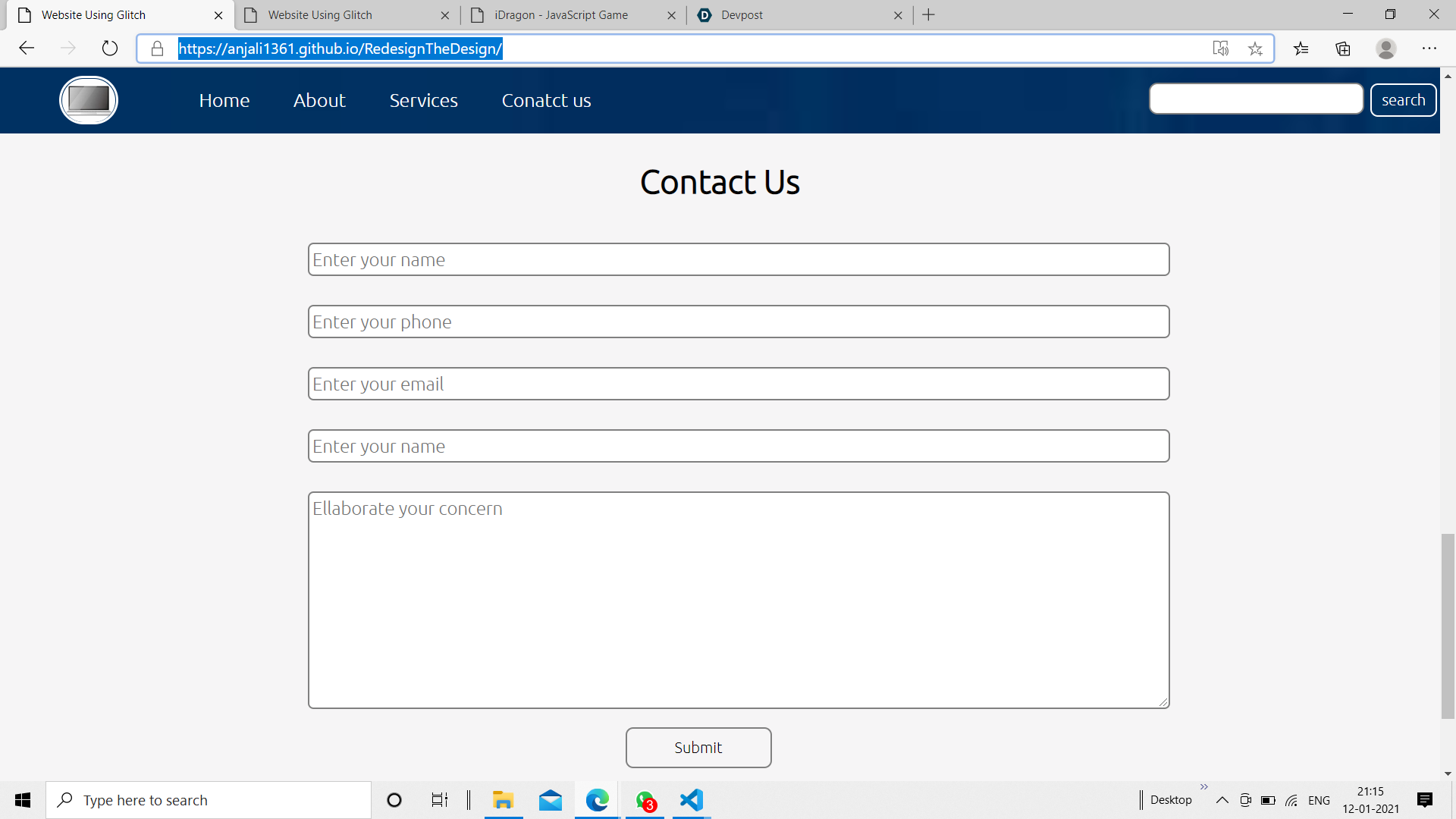Switch to iDragon JavaScript Game tab
This screenshot has width=1456, height=819.
click(561, 15)
